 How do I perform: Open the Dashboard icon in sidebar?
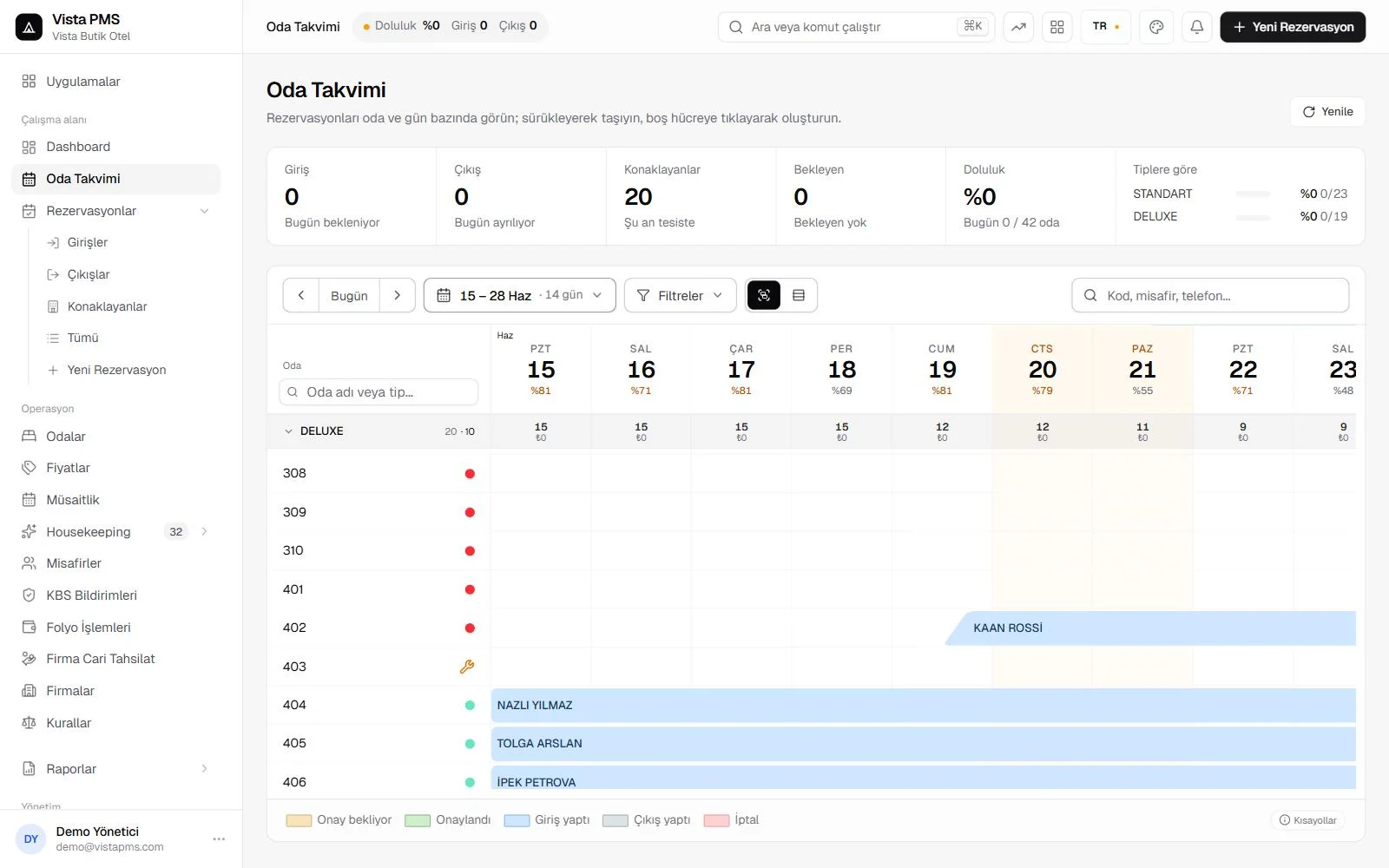point(29,148)
